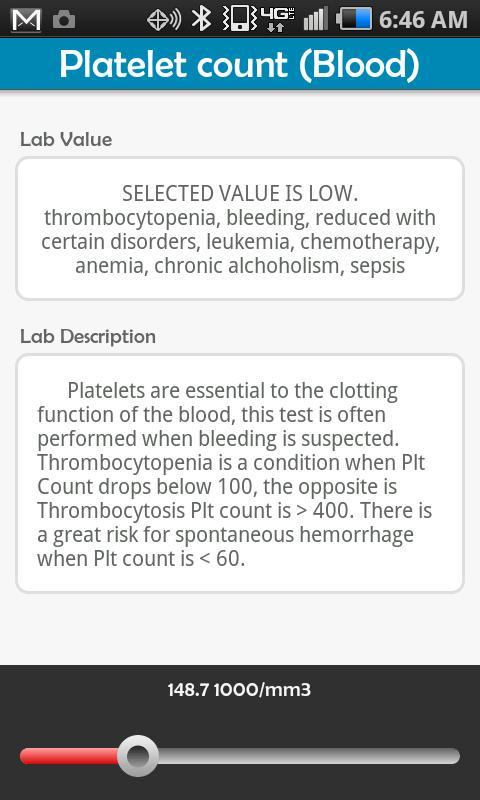This screenshot has width=480, height=800.
Task: Tap the Gmail notification icon
Action: [x=26, y=19]
